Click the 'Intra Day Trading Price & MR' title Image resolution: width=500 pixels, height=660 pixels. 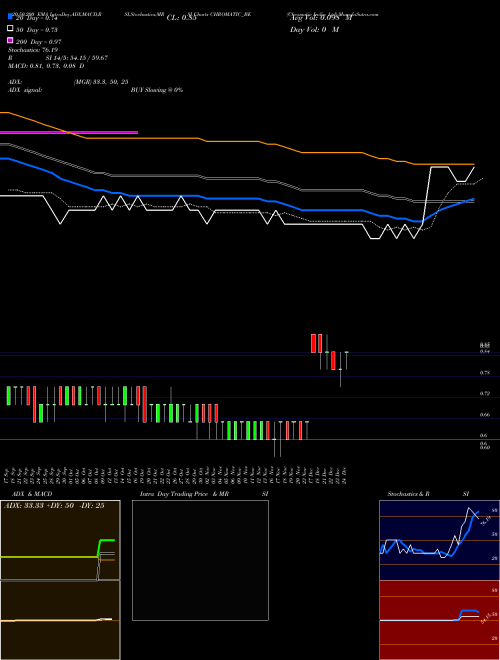(x=184, y=494)
